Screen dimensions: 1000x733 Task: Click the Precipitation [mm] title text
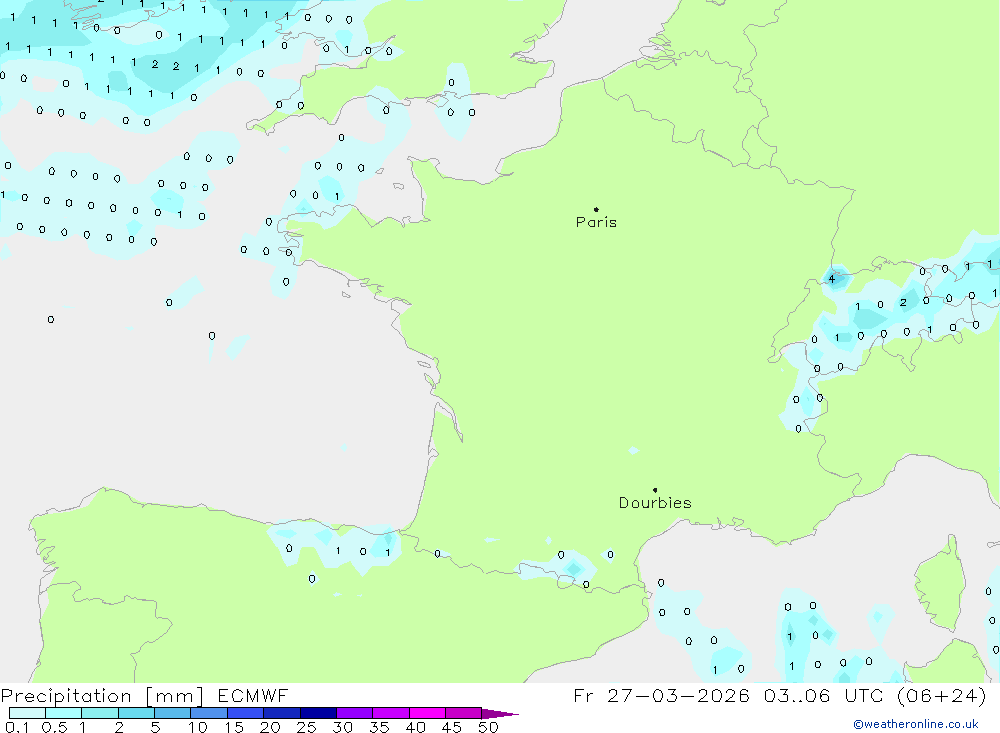[102, 696]
